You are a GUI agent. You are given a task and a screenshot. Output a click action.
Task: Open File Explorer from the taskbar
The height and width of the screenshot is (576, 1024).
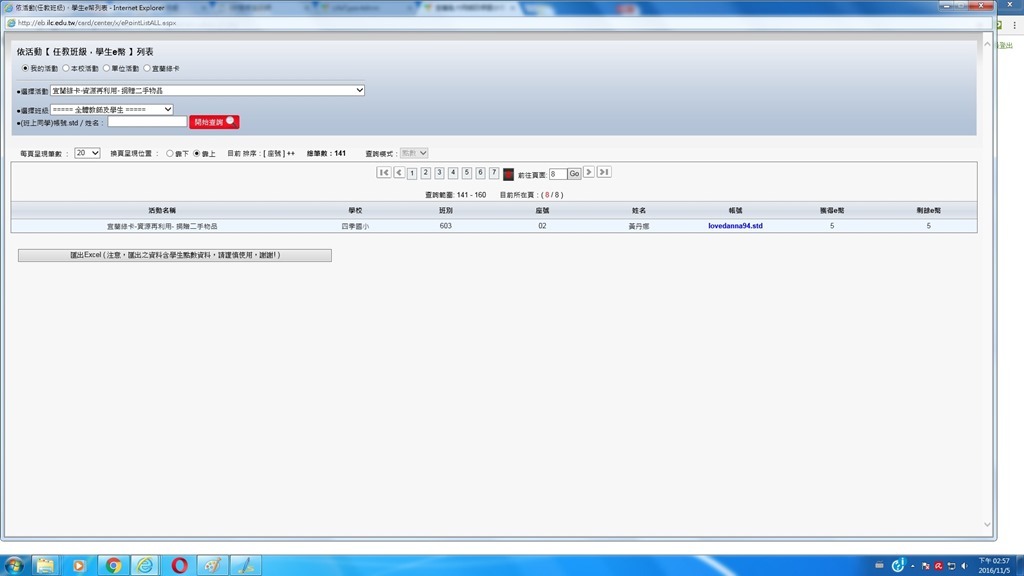coord(45,565)
